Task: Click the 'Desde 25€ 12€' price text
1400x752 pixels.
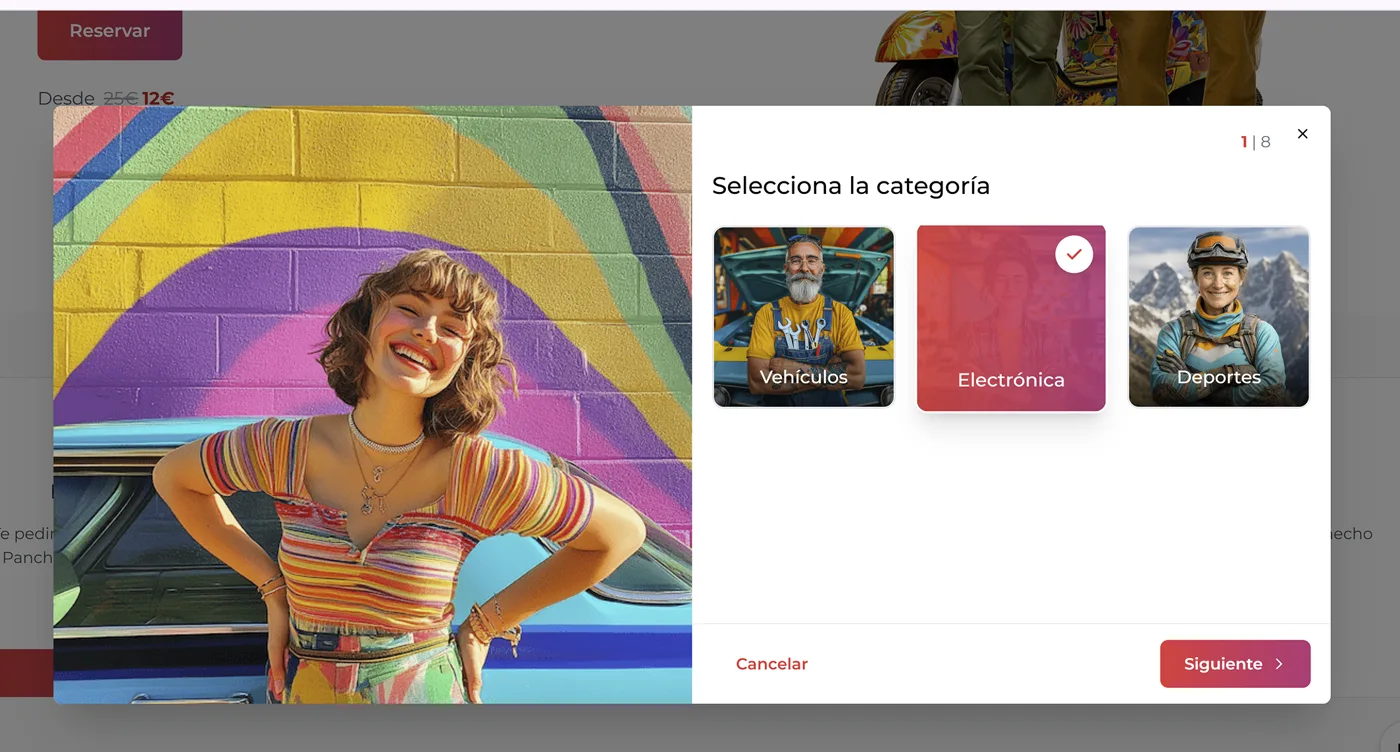Action: coord(106,99)
